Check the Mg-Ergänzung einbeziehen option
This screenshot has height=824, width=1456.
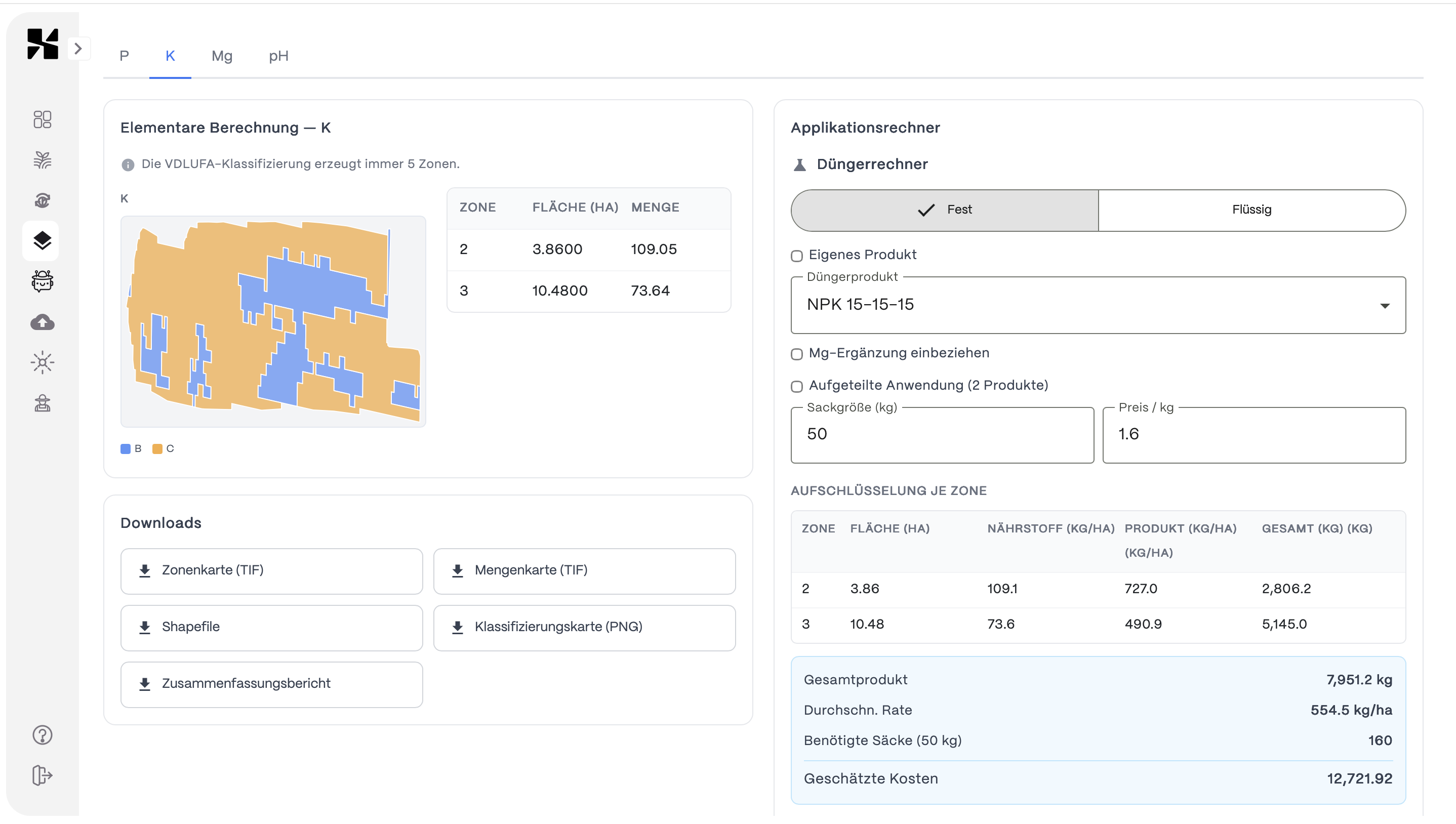point(796,354)
